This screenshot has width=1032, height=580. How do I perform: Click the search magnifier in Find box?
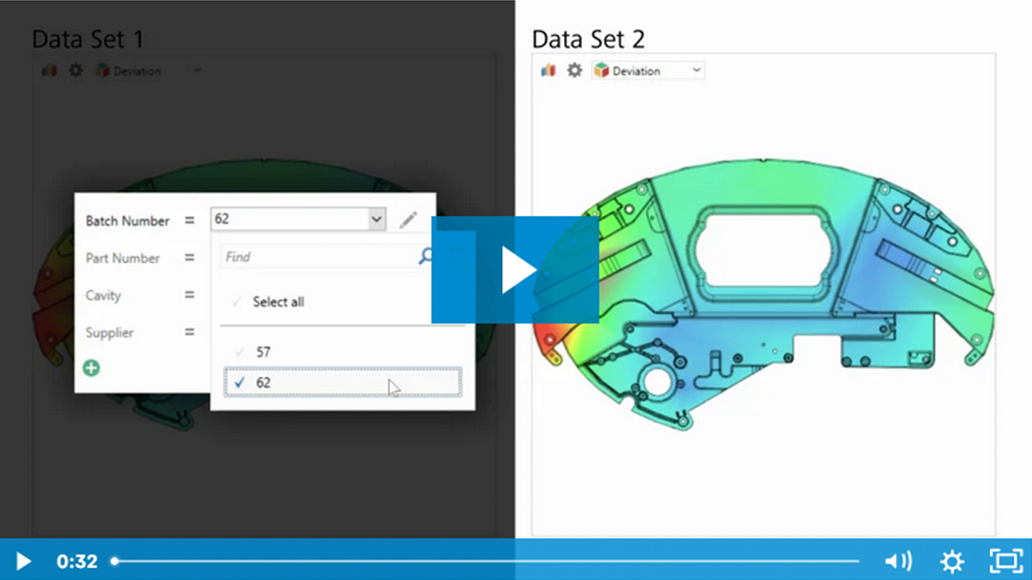click(426, 257)
